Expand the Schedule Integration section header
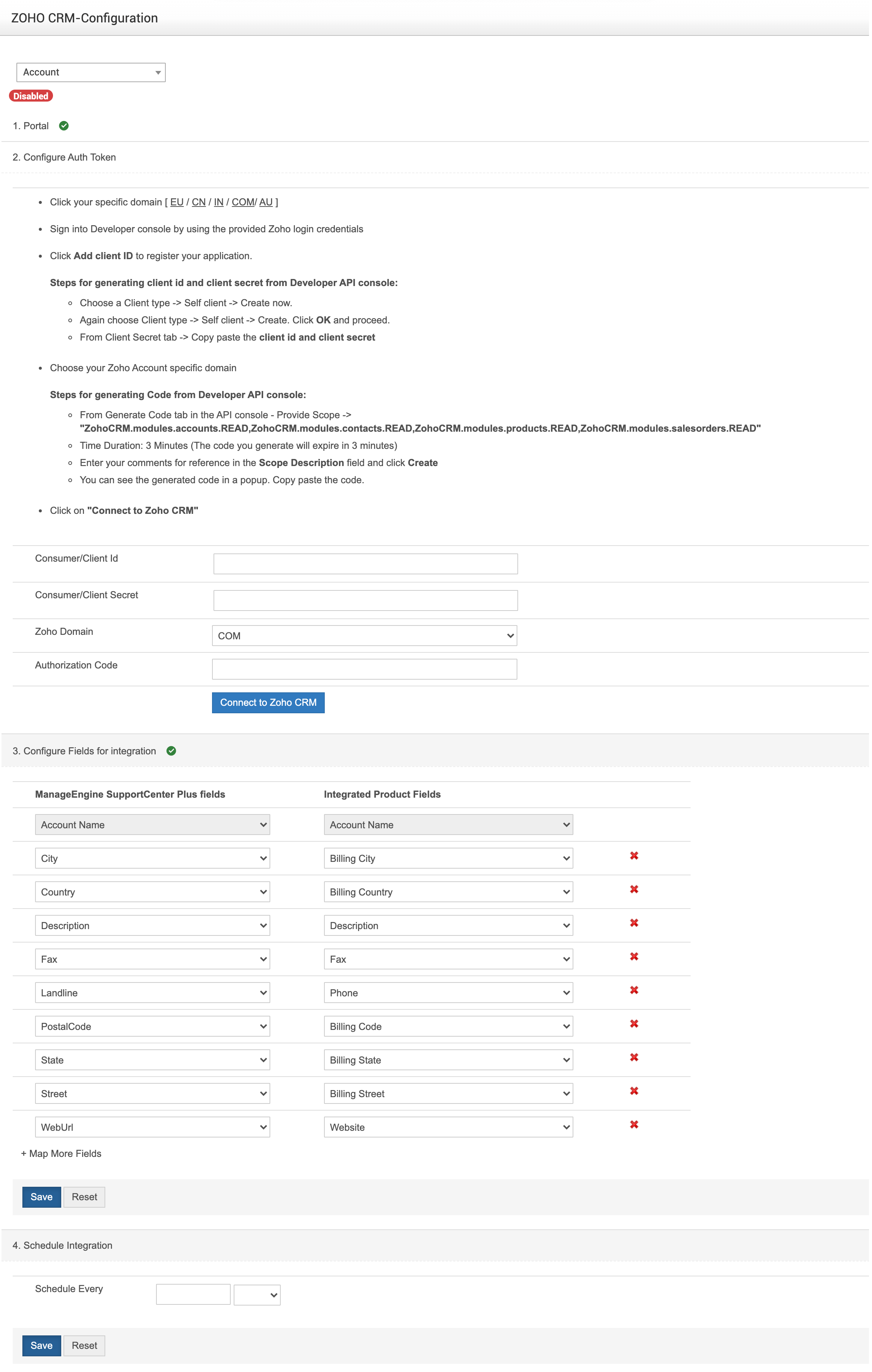Viewport: 872px width, 1372px height. click(x=62, y=1245)
